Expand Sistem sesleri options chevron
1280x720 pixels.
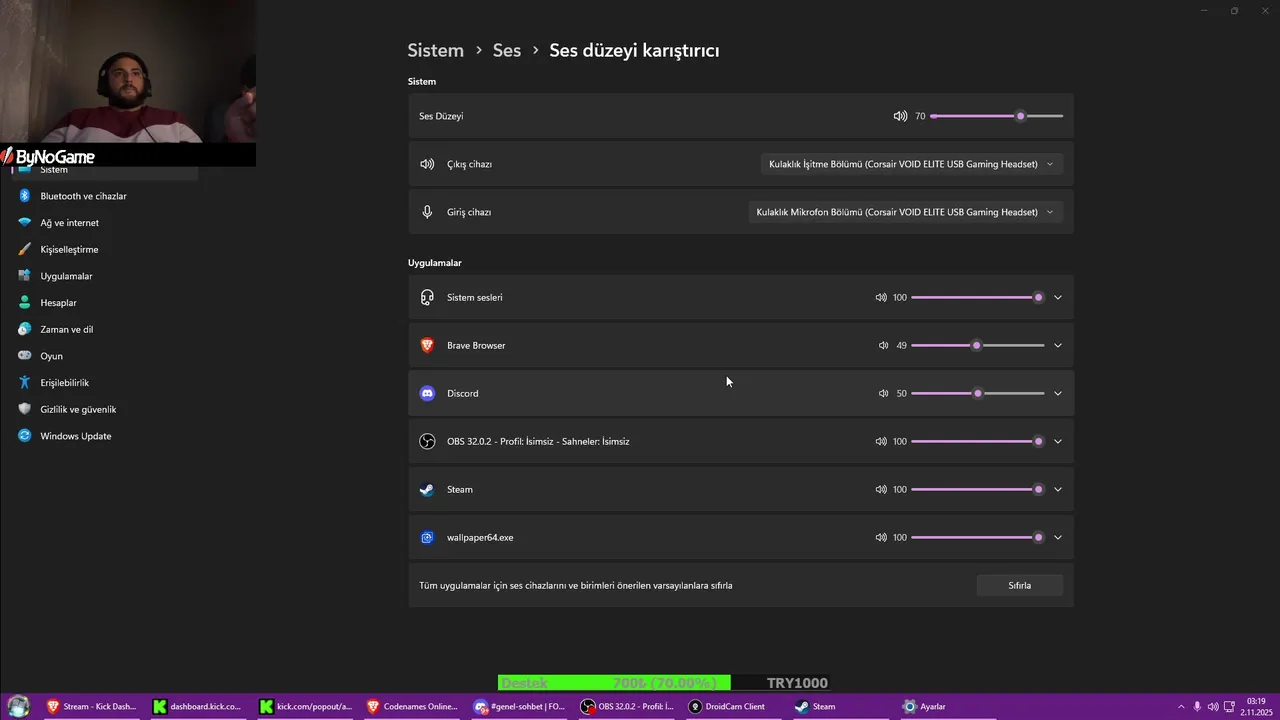[1058, 297]
